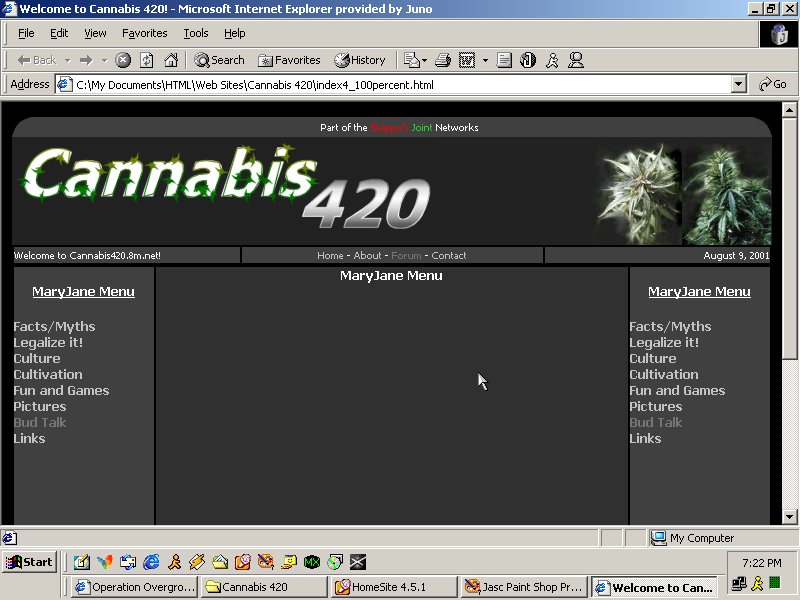
Task: Click inside the Address bar field
Action: coord(401,84)
